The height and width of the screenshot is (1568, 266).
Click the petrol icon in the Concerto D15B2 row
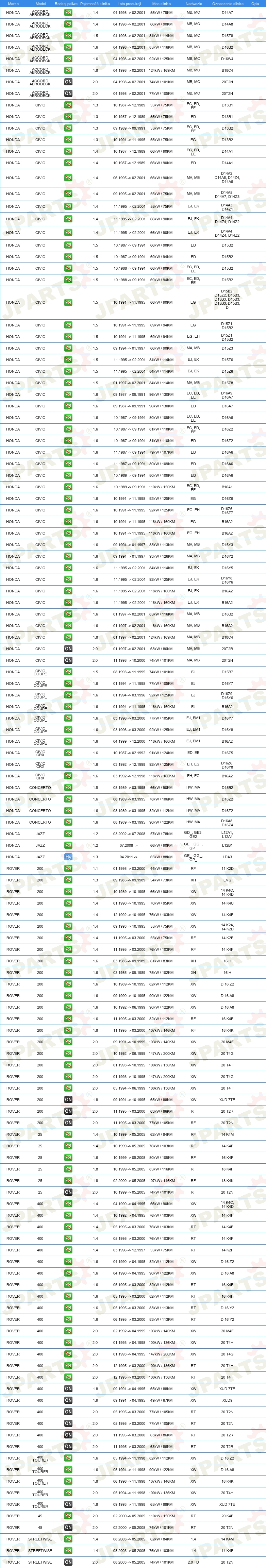[68, 788]
